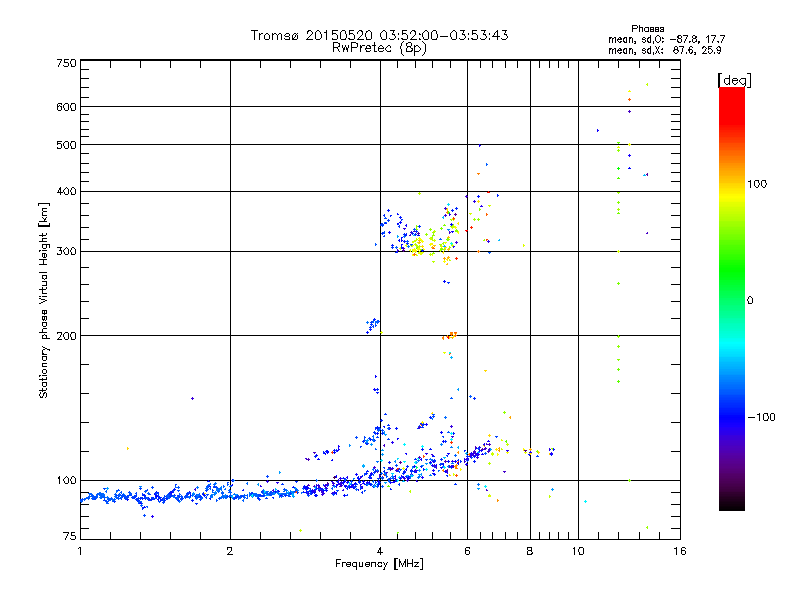Click the 'mean, sd,X: 87.6, 25.9' text
This screenshot has width=800, height=600.
click(664, 50)
